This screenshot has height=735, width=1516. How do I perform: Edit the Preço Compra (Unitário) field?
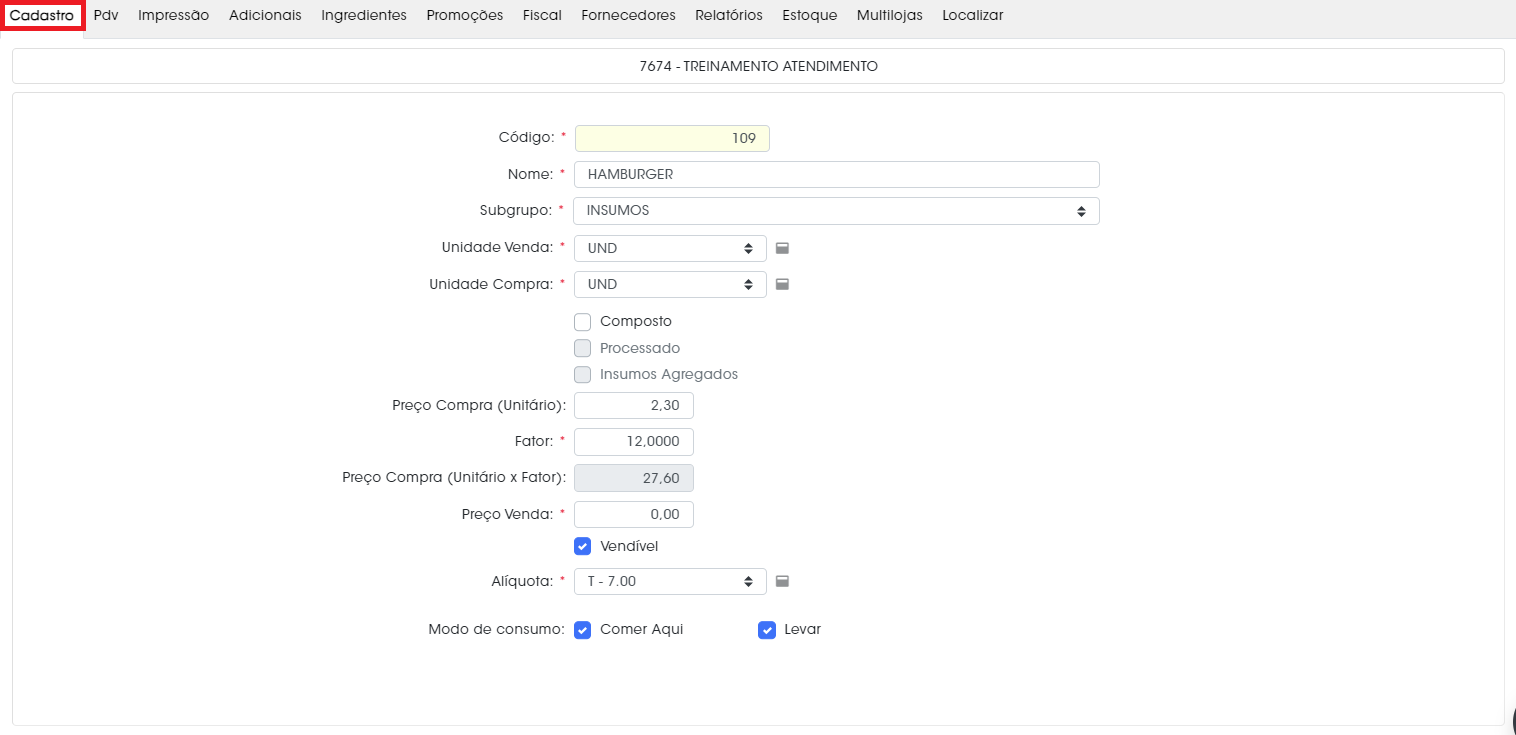tap(634, 406)
